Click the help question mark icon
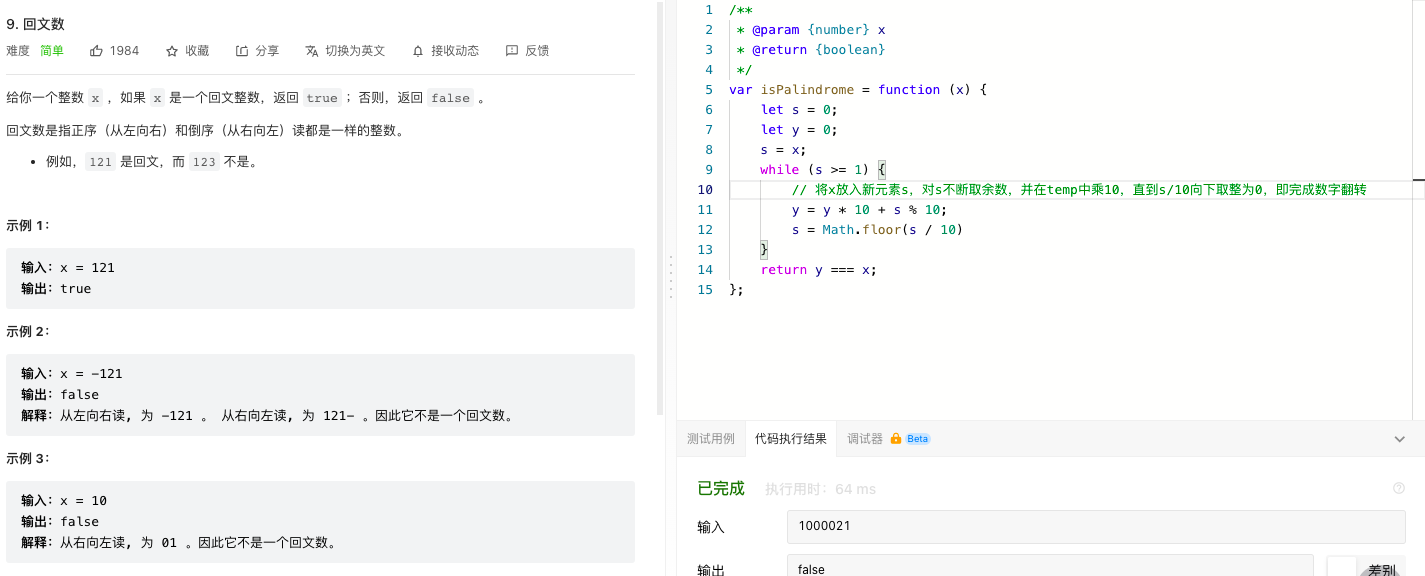Screen dimensions: 1425x576 [x=1399, y=488]
